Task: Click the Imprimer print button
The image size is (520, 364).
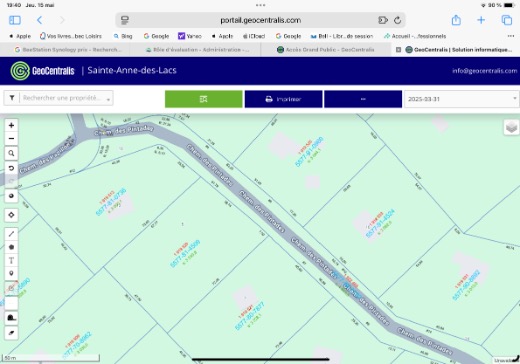Action: (x=283, y=99)
